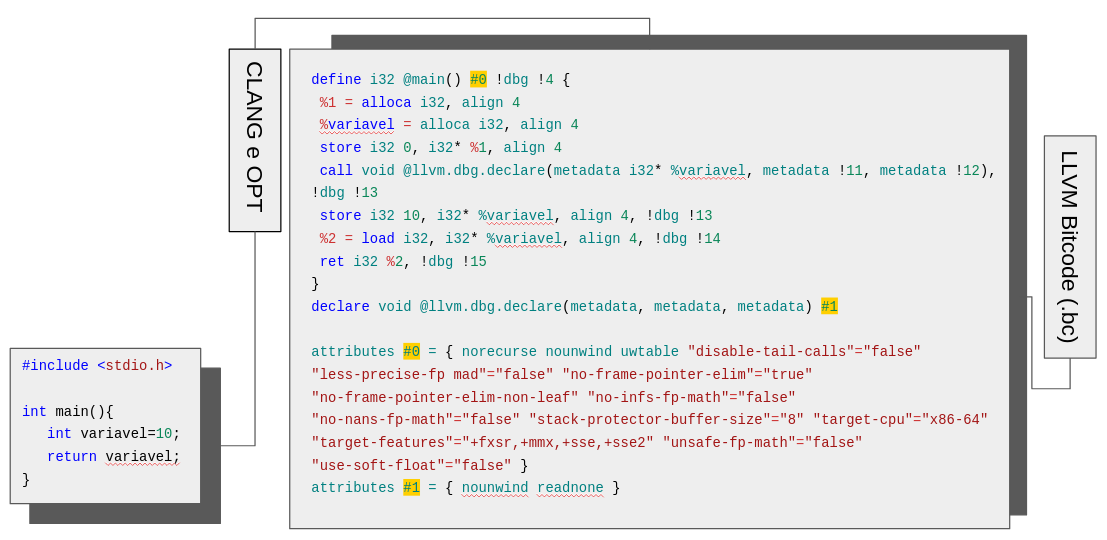
Task: Click the "unsafe-fp-math" string
Action: click(729, 443)
